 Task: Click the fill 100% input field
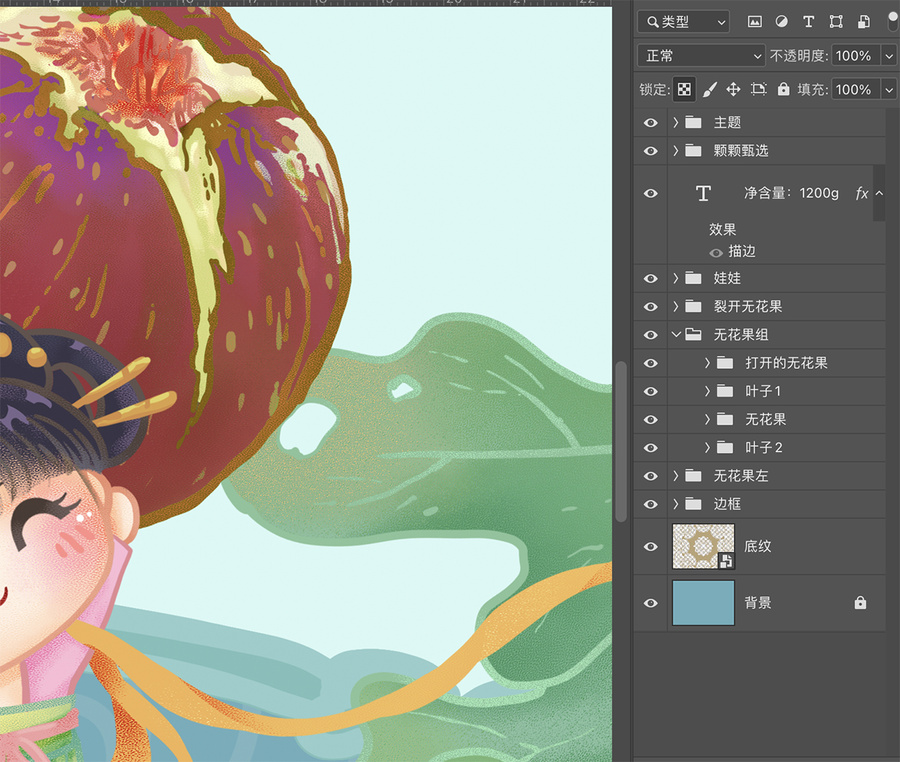(856, 90)
